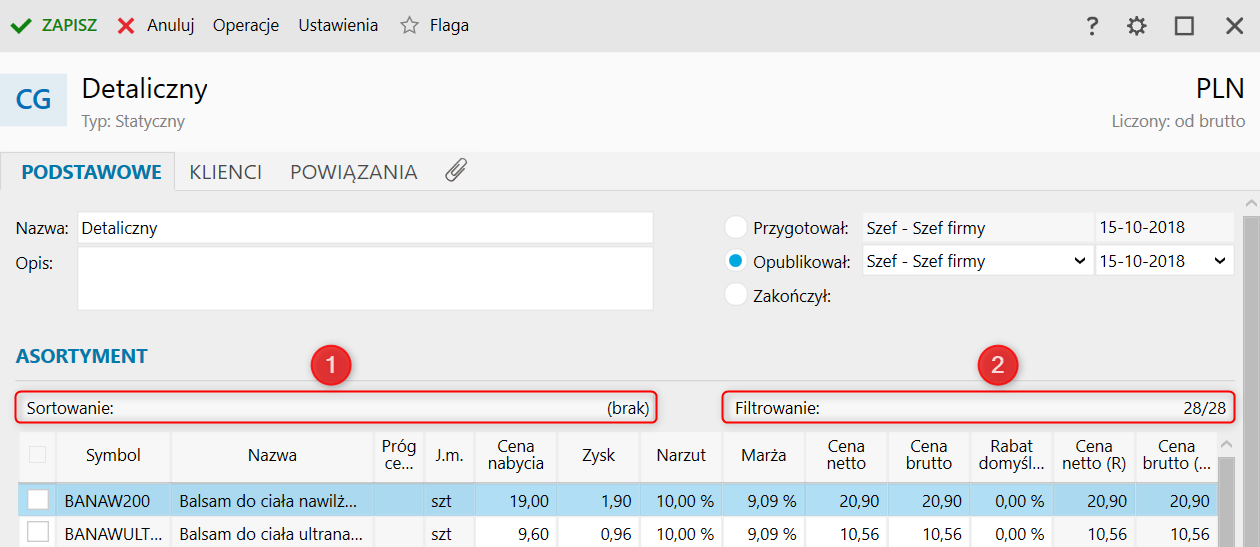Tick the checkbox for row BANAW200
The image size is (1260, 547).
(x=38, y=499)
